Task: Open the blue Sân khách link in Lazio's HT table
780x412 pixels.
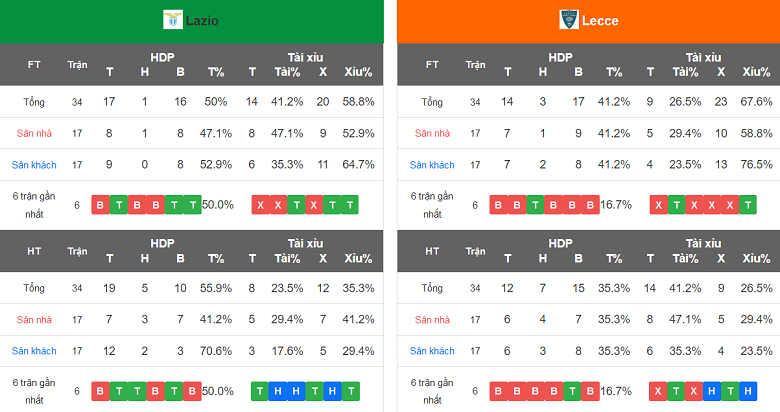Action: pos(34,351)
